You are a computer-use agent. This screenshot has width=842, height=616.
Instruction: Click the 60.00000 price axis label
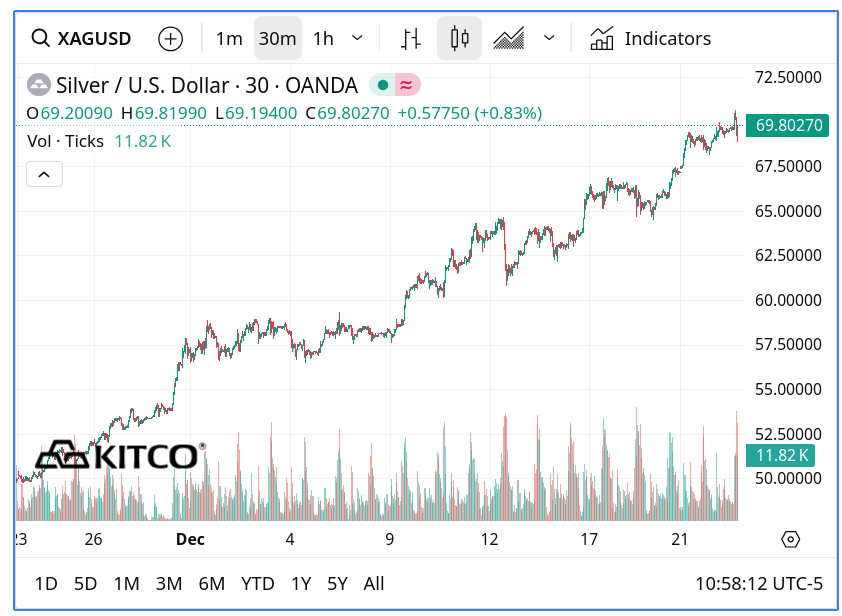(x=788, y=300)
